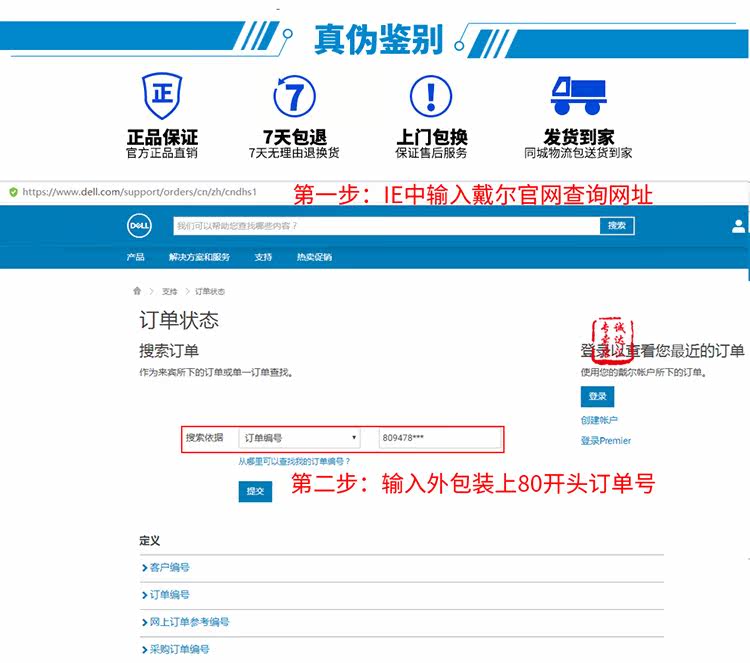Go to 支持 breadcrumb link
This screenshot has width=750, height=663.
pos(169,291)
